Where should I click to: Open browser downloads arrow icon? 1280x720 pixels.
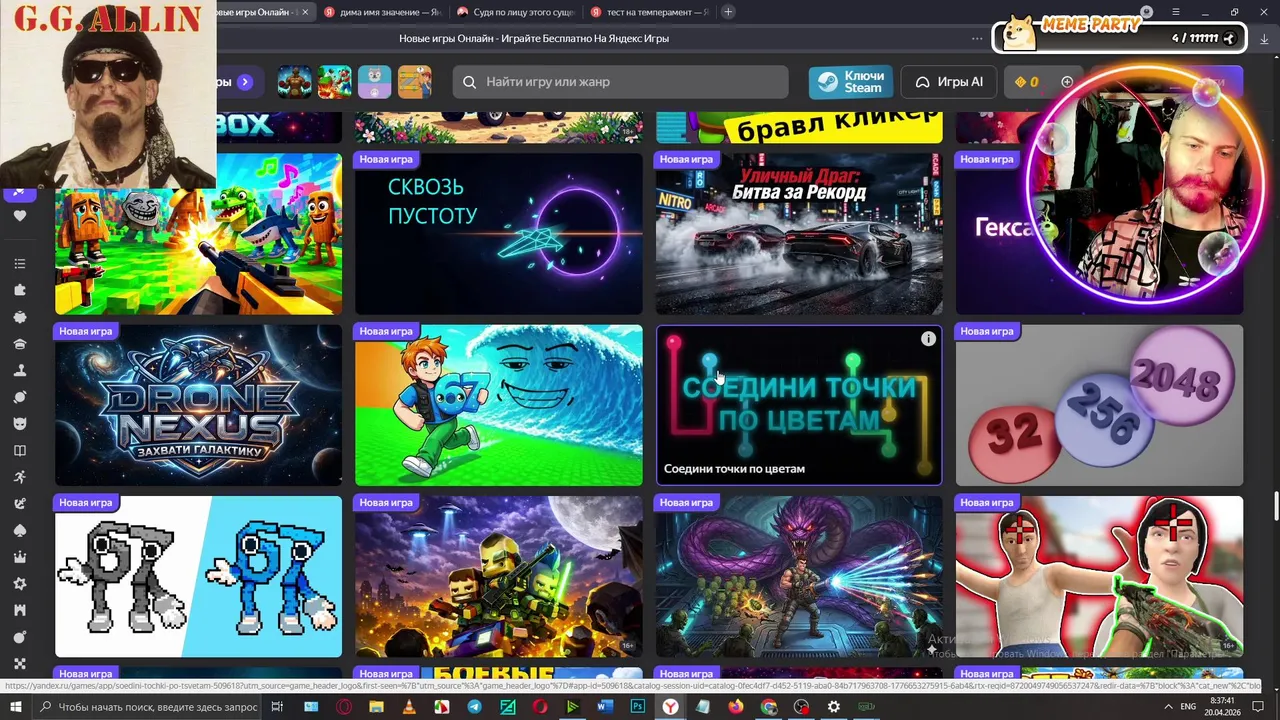pos(1264,38)
